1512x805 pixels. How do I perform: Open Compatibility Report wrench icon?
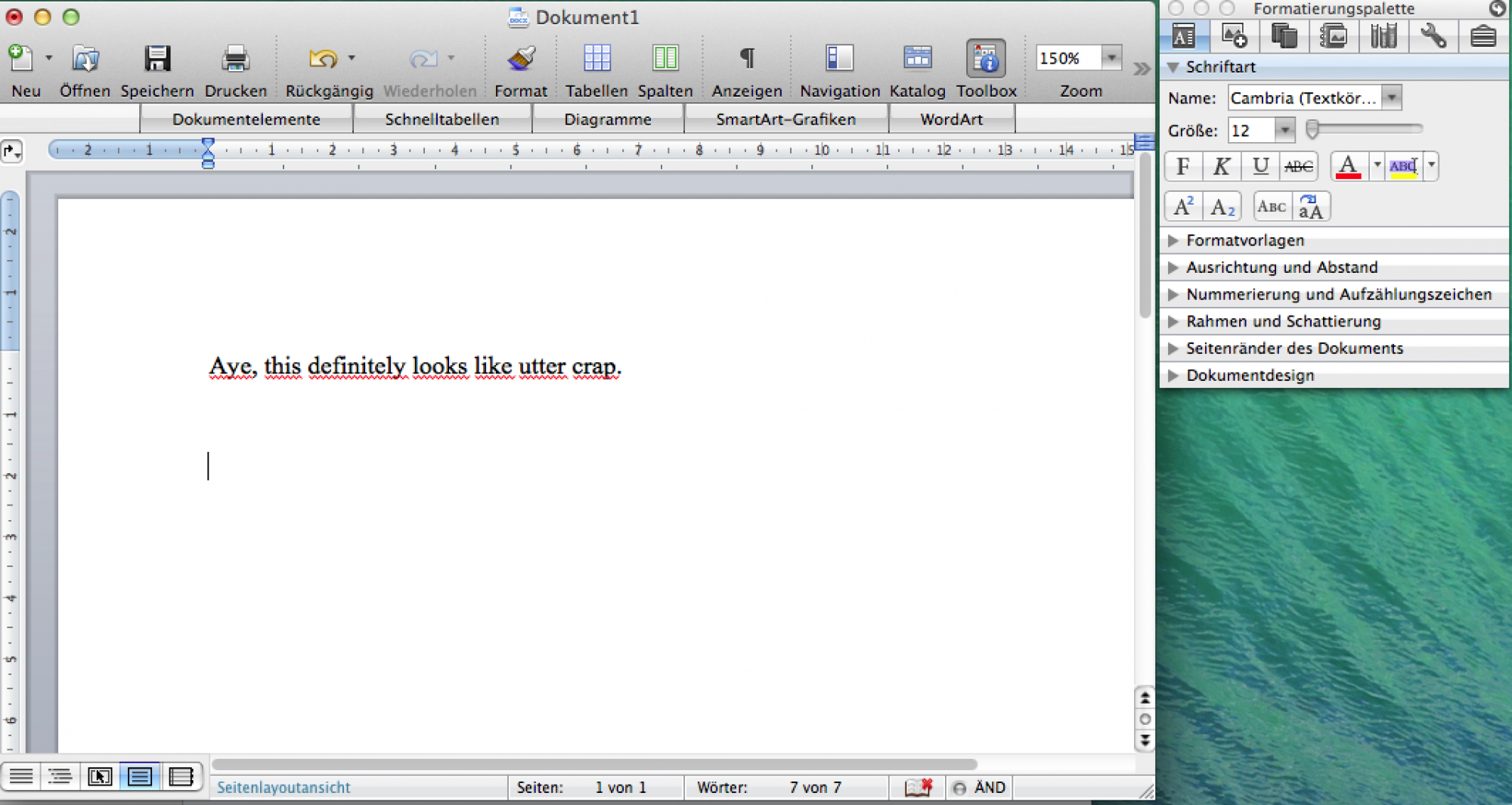click(x=1433, y=36)
